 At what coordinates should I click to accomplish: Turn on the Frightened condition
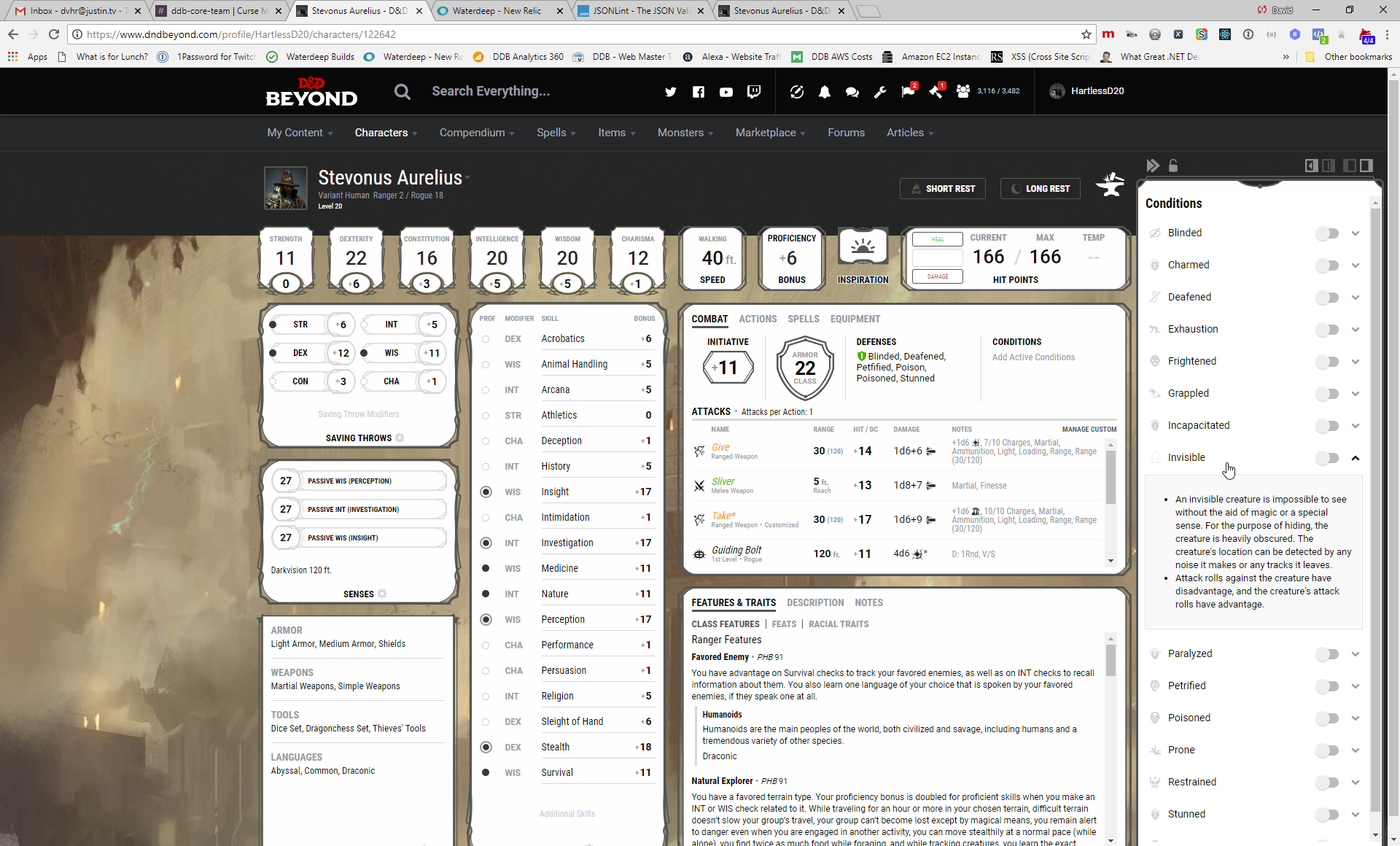click(1327, 362)
